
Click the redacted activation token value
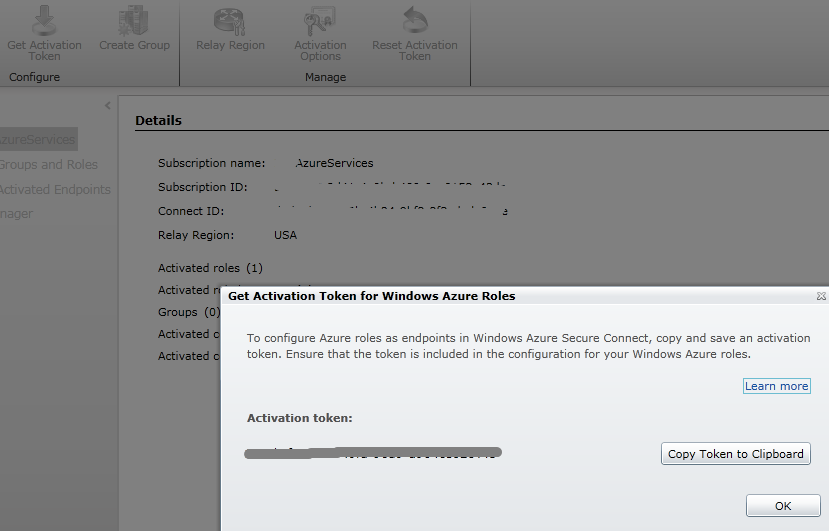pos(373,453)
